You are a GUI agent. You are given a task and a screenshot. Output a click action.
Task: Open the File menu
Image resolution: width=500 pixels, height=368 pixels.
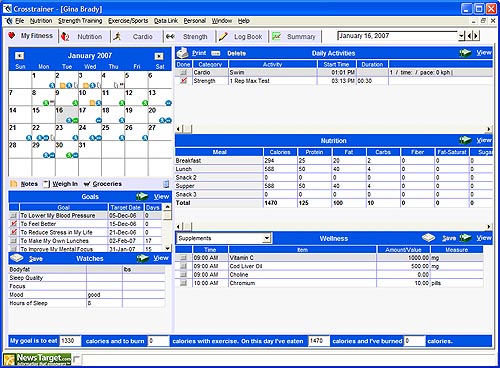pos(20,21)
